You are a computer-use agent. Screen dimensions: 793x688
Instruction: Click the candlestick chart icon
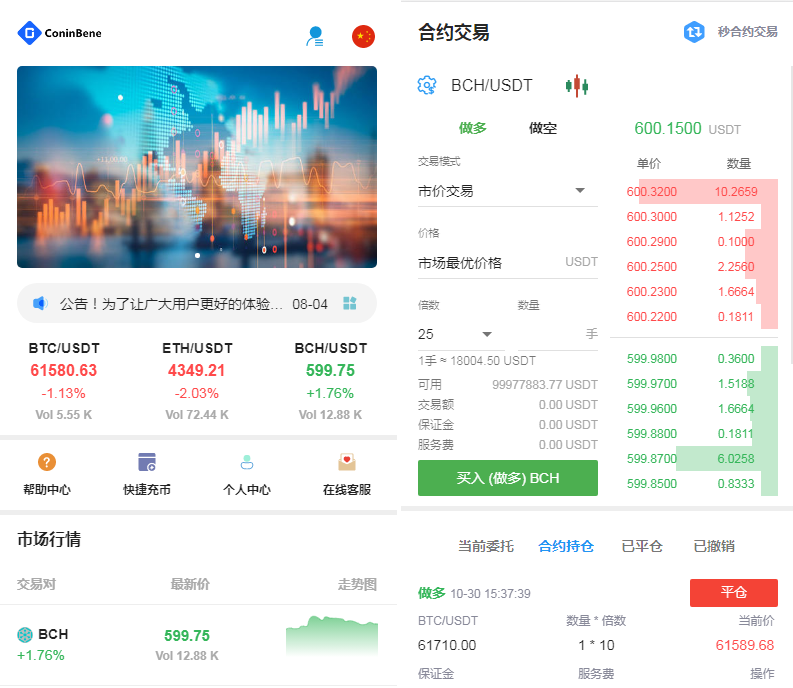pos(577,86)
